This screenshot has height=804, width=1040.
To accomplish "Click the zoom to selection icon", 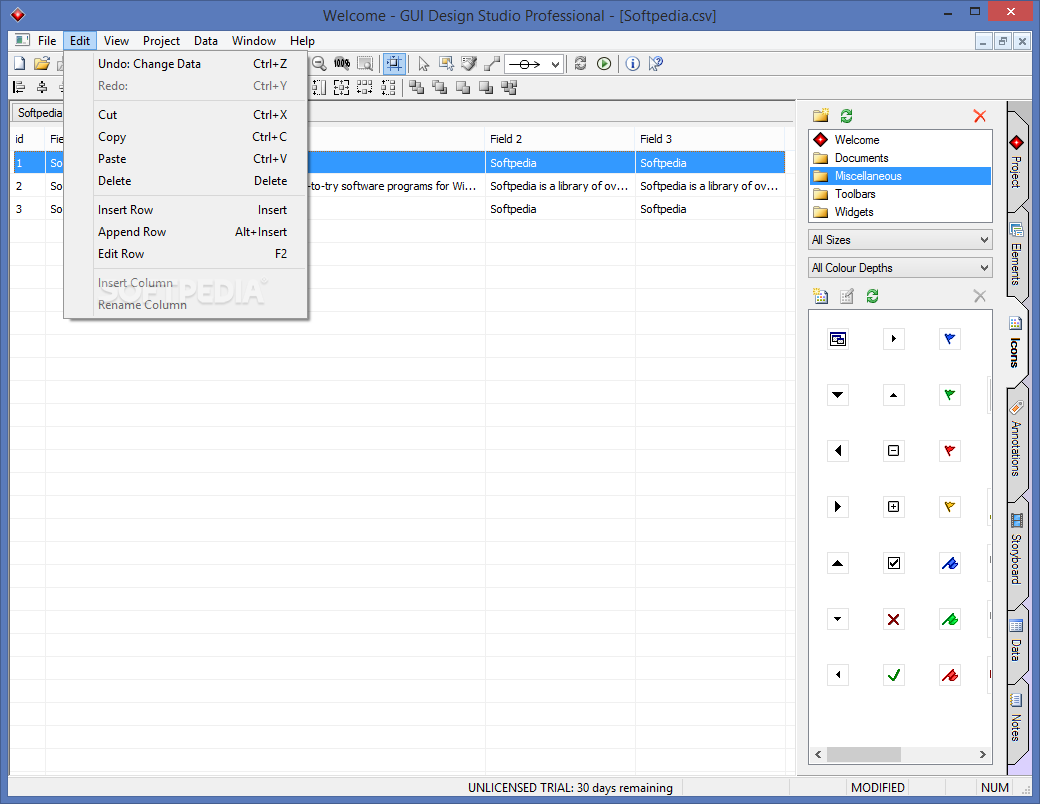I will tap(365, 64).
